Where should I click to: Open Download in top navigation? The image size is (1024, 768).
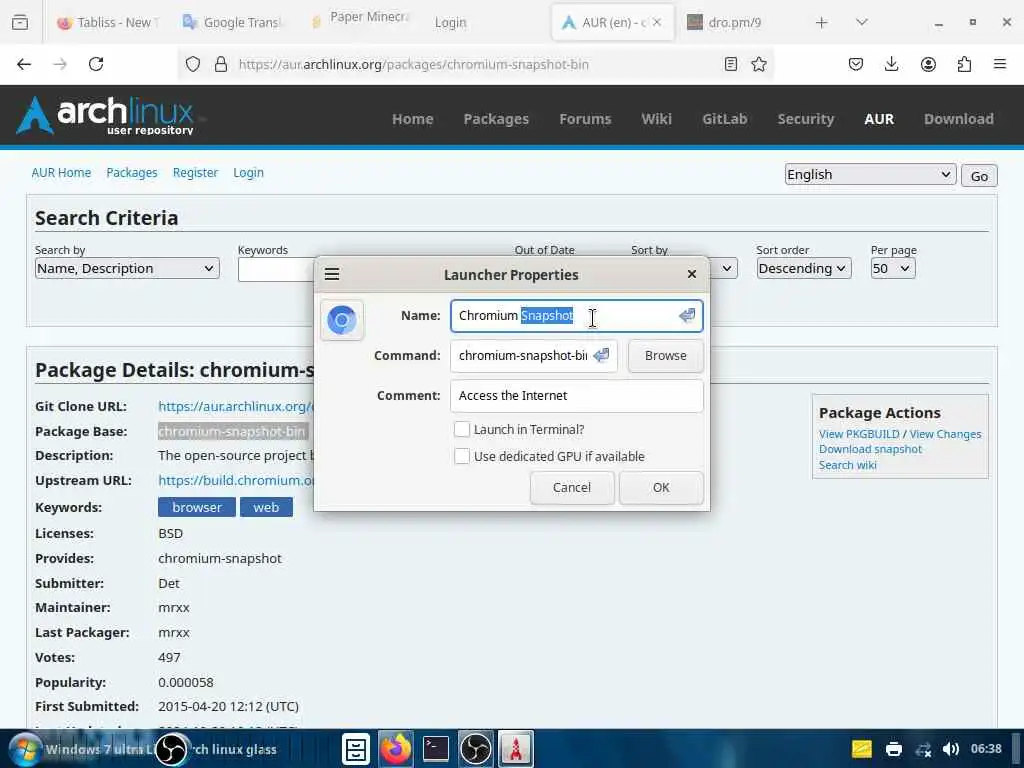(958, 119)
